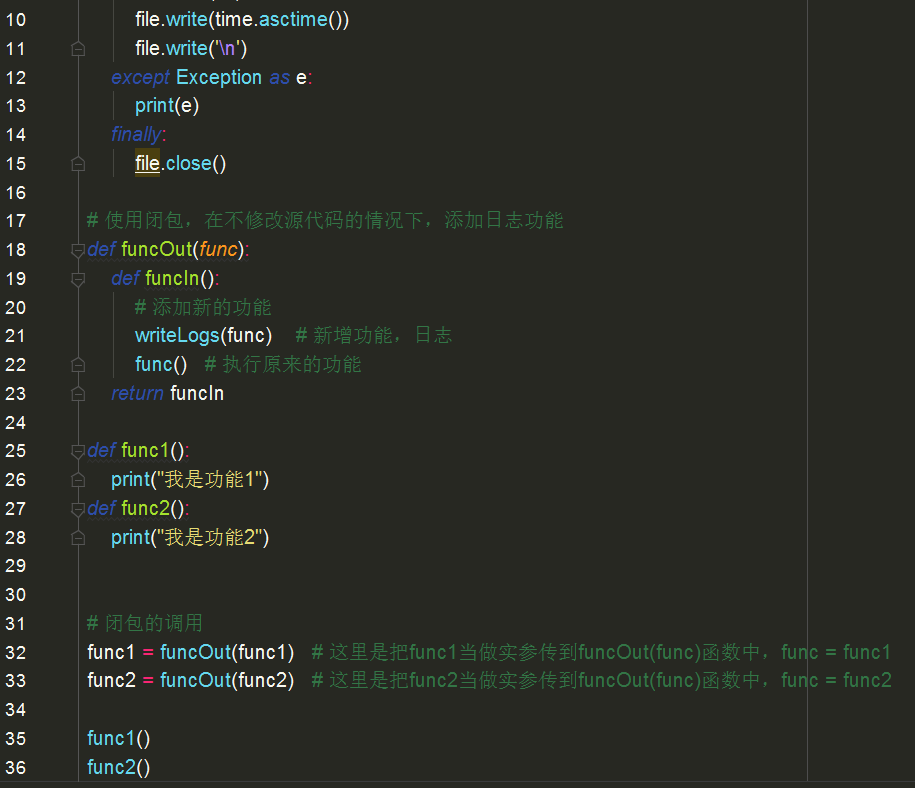The image size is (915, 788).
Task: Click the 'finally' keyword
Action: (136, 135)
